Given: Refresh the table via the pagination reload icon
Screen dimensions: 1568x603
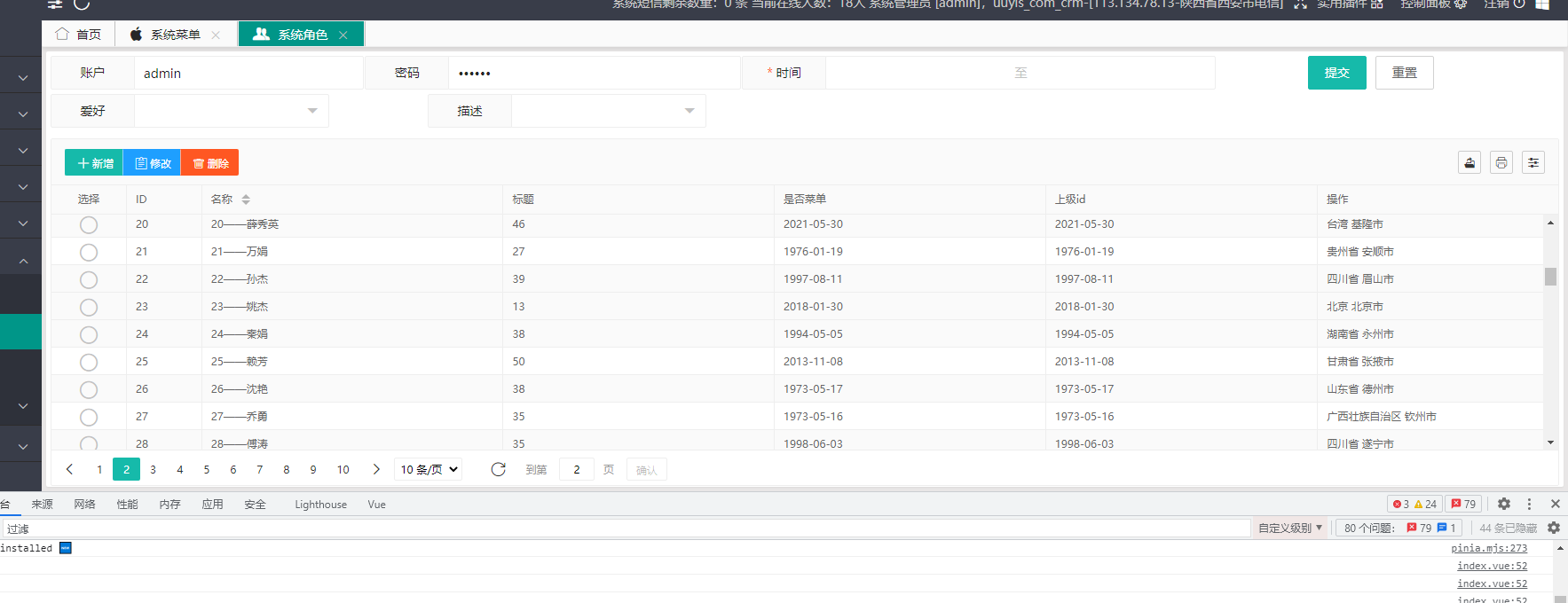Looking at the screenshot, I should pos(499,469).
